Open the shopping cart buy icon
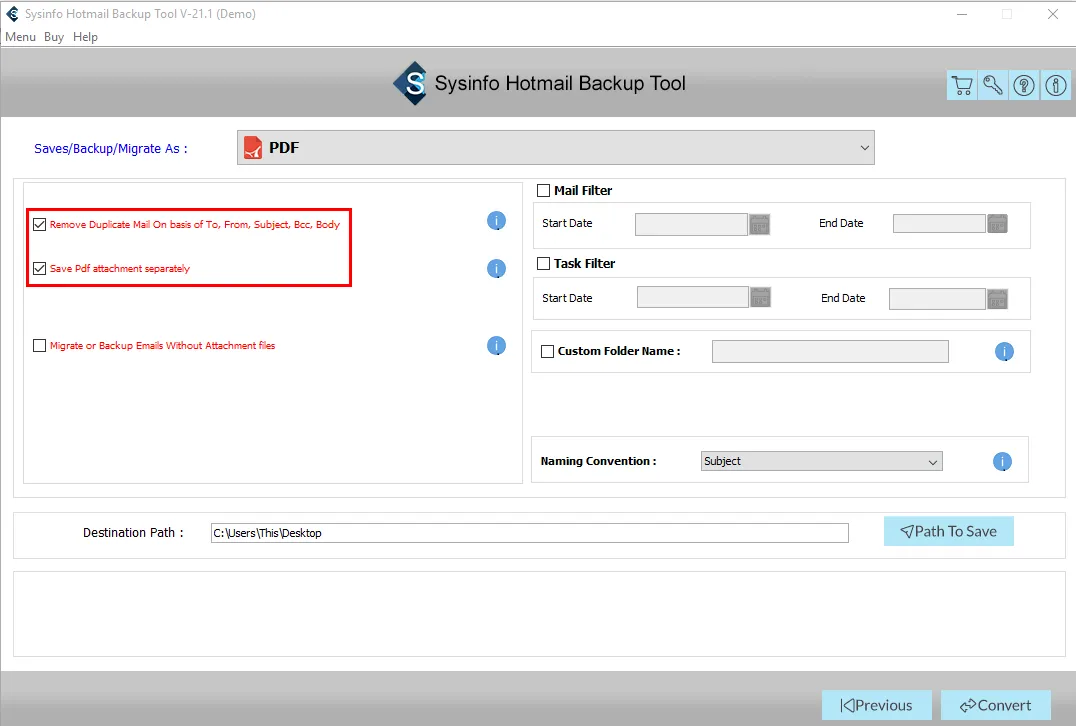1076x726 pixels. click(x=962, y=85)
